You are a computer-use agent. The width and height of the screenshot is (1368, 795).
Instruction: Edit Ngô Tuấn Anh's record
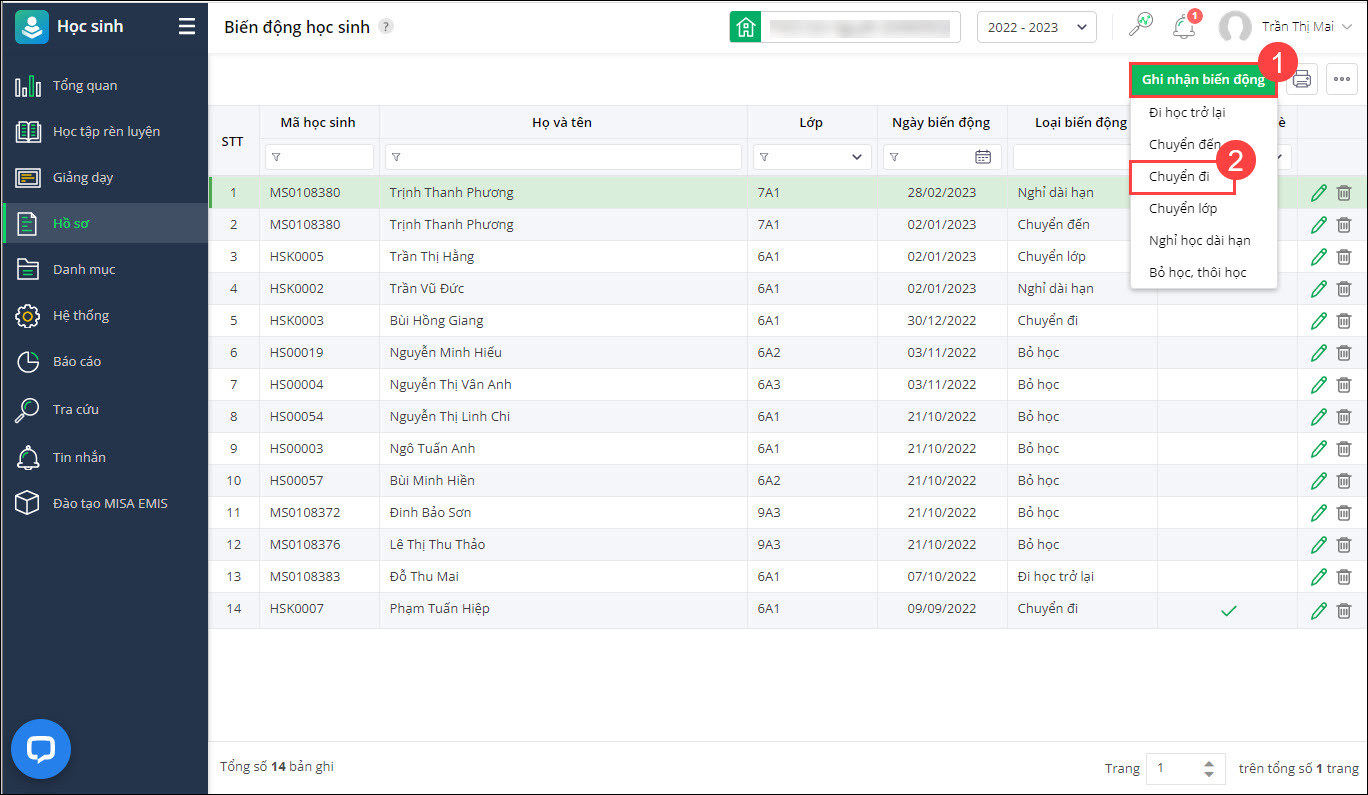tap(1319, 449)
